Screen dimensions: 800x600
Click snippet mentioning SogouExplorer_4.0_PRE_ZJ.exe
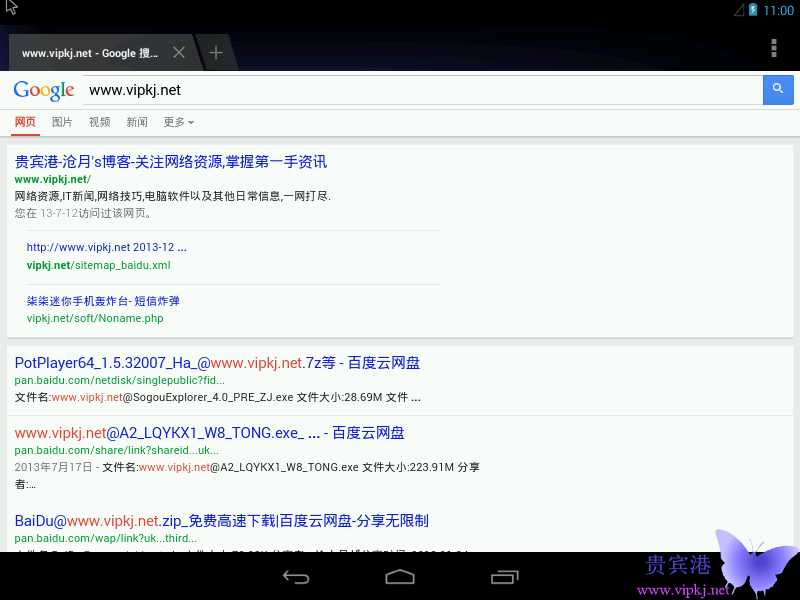pyautogui.click(x=217, y=397)
